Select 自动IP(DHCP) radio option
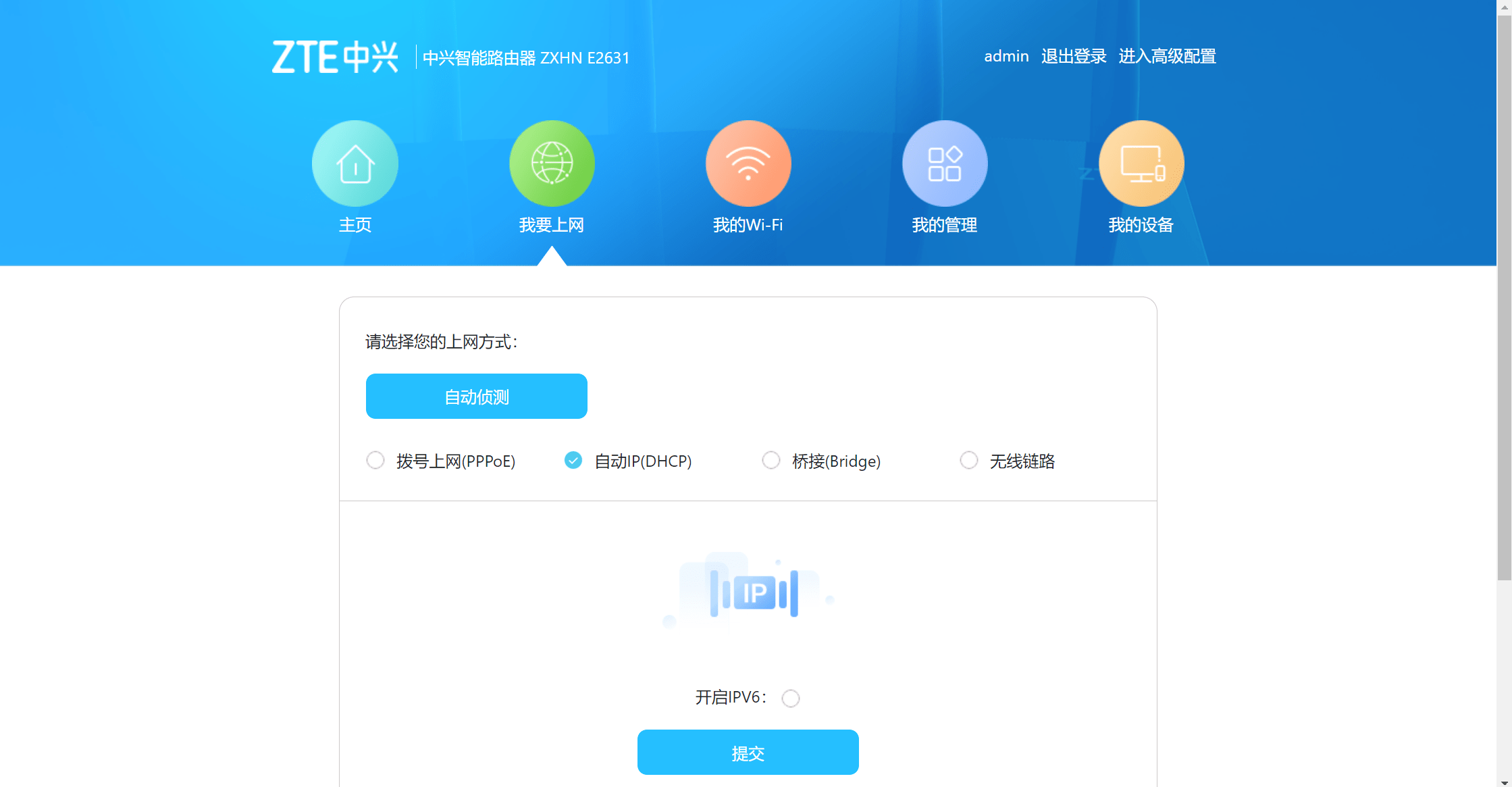This screenshot has width=1512, height=787. coord(573,461)
